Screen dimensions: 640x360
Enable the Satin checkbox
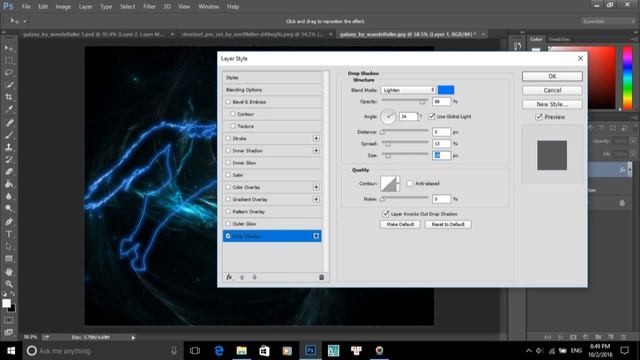tap(228, 175)
